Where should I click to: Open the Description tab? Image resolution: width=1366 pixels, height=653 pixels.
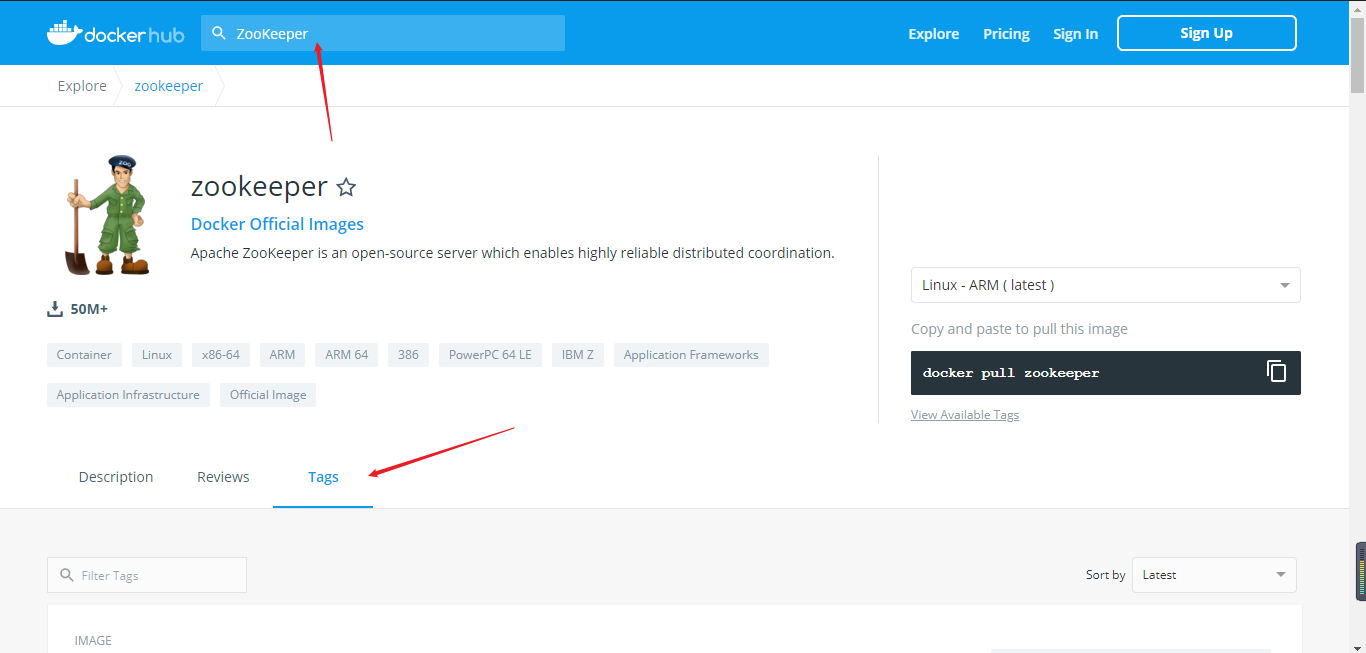(x=116, y=477)
